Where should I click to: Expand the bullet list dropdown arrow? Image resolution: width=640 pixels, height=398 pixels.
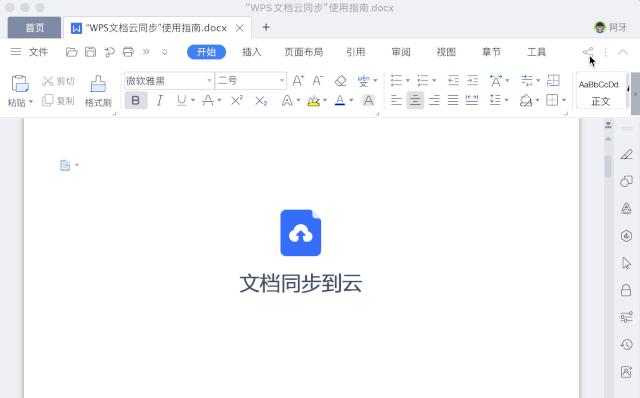(x=407, y=81)
